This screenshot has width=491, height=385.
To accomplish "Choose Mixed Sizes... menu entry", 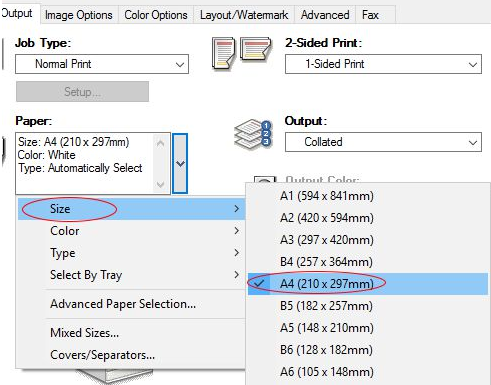I will click(132, 333).
